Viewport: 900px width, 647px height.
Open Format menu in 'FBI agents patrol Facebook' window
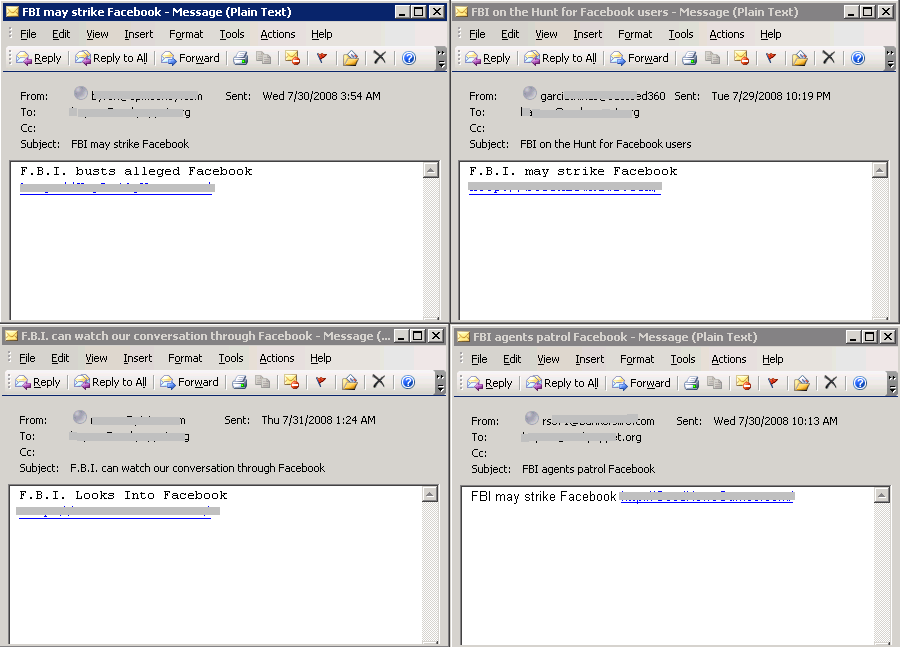pyautogui.click(x=637, y=359)
